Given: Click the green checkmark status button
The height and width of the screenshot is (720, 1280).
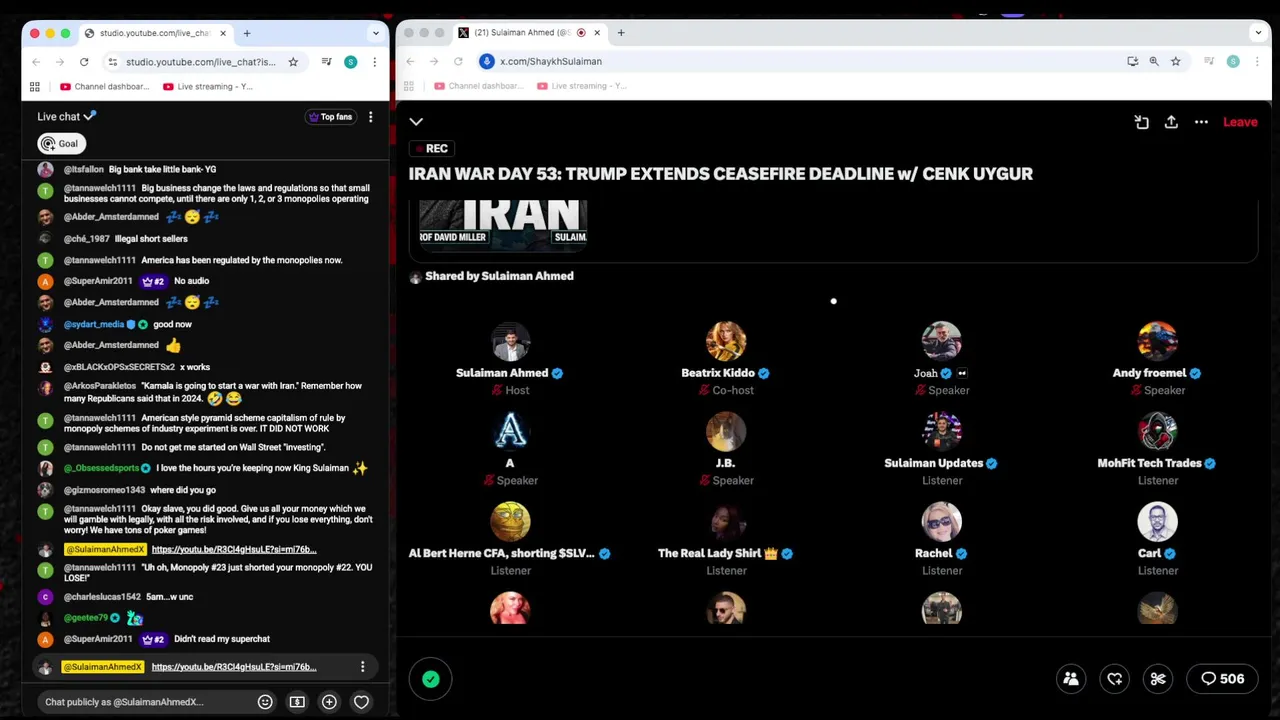Looking at the screenshot, I should [431, 679].
